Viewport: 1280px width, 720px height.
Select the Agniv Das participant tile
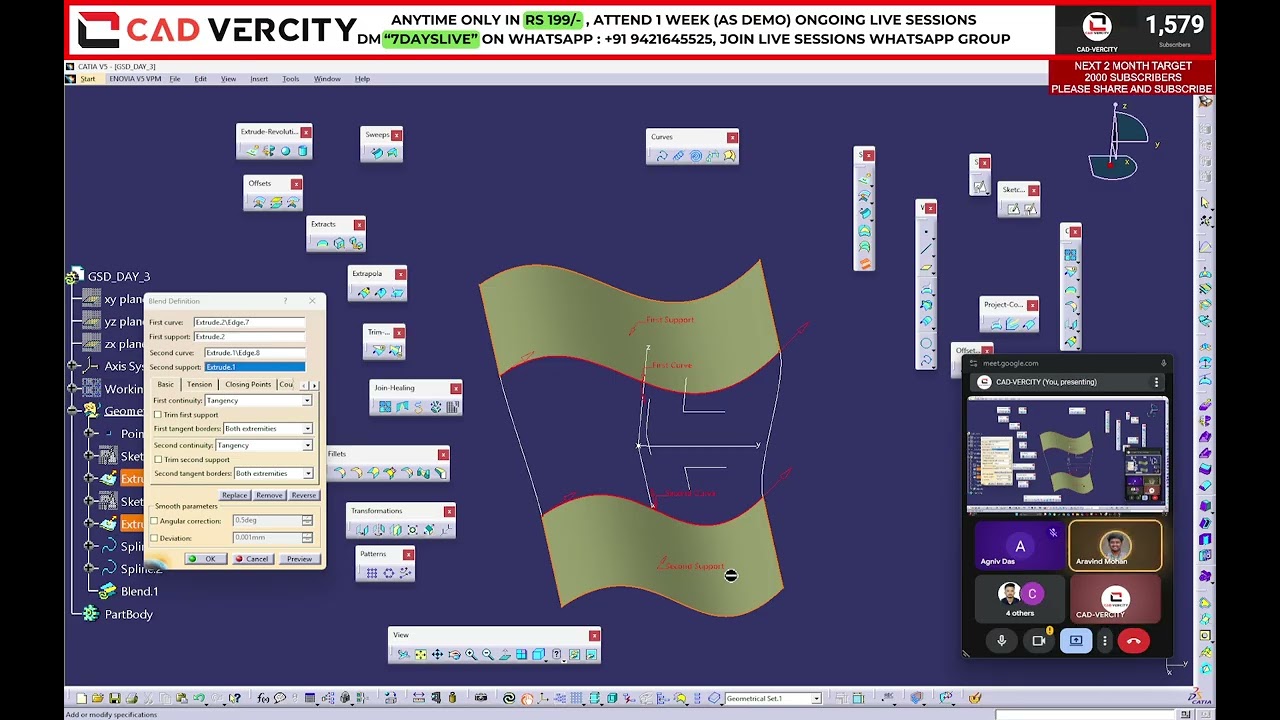(x=1020, y=546)
